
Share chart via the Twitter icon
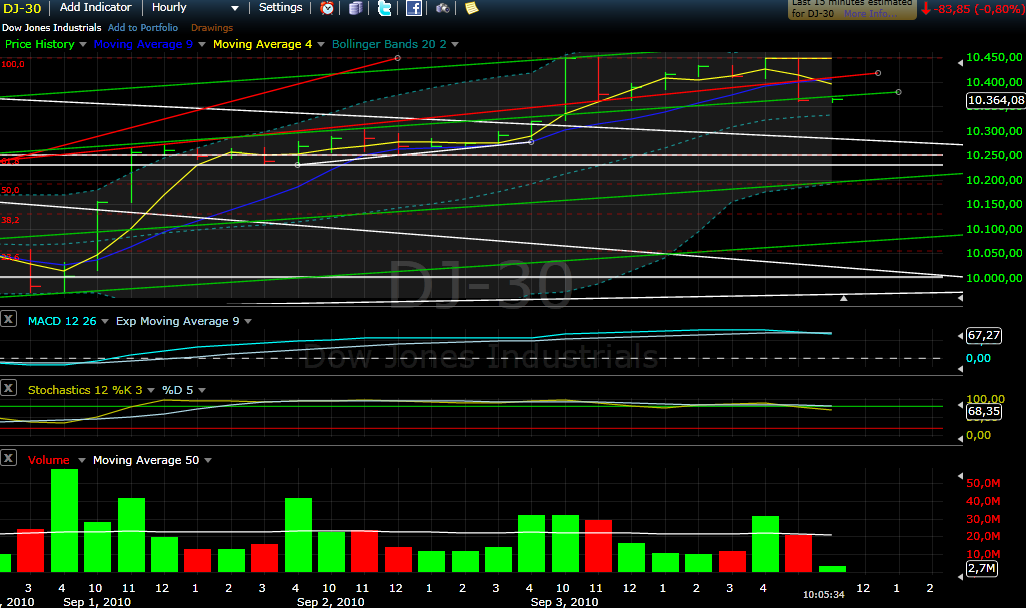(385, 8)
